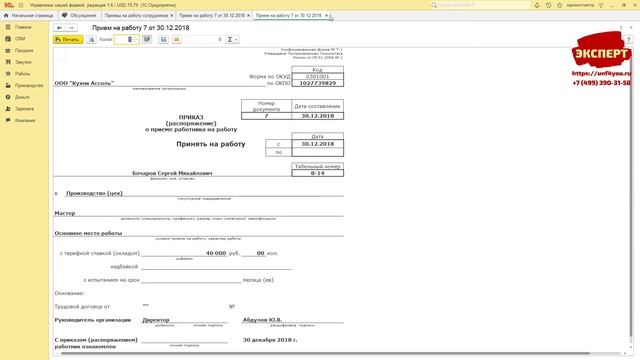Open the More actions dots in form
Viewport: 640px width, 360px height.
pyautogui.click(x=621, y=28)
